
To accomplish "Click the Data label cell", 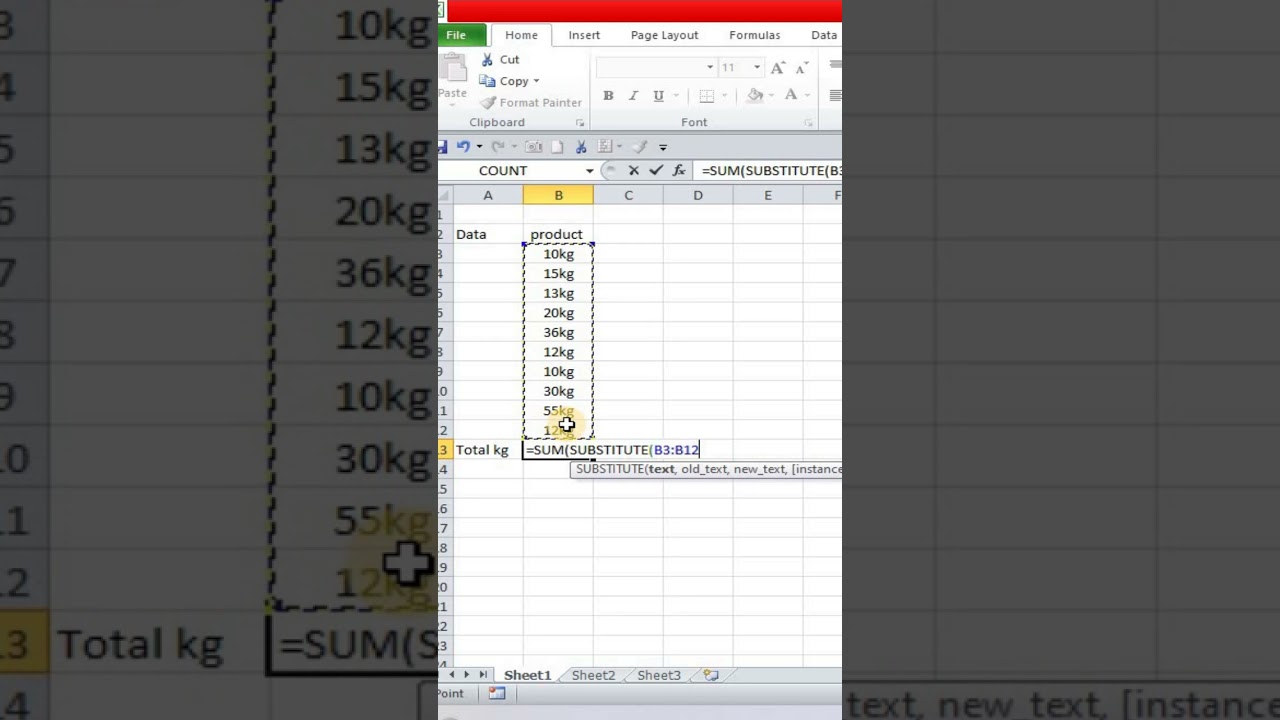I will pos(488,234).
